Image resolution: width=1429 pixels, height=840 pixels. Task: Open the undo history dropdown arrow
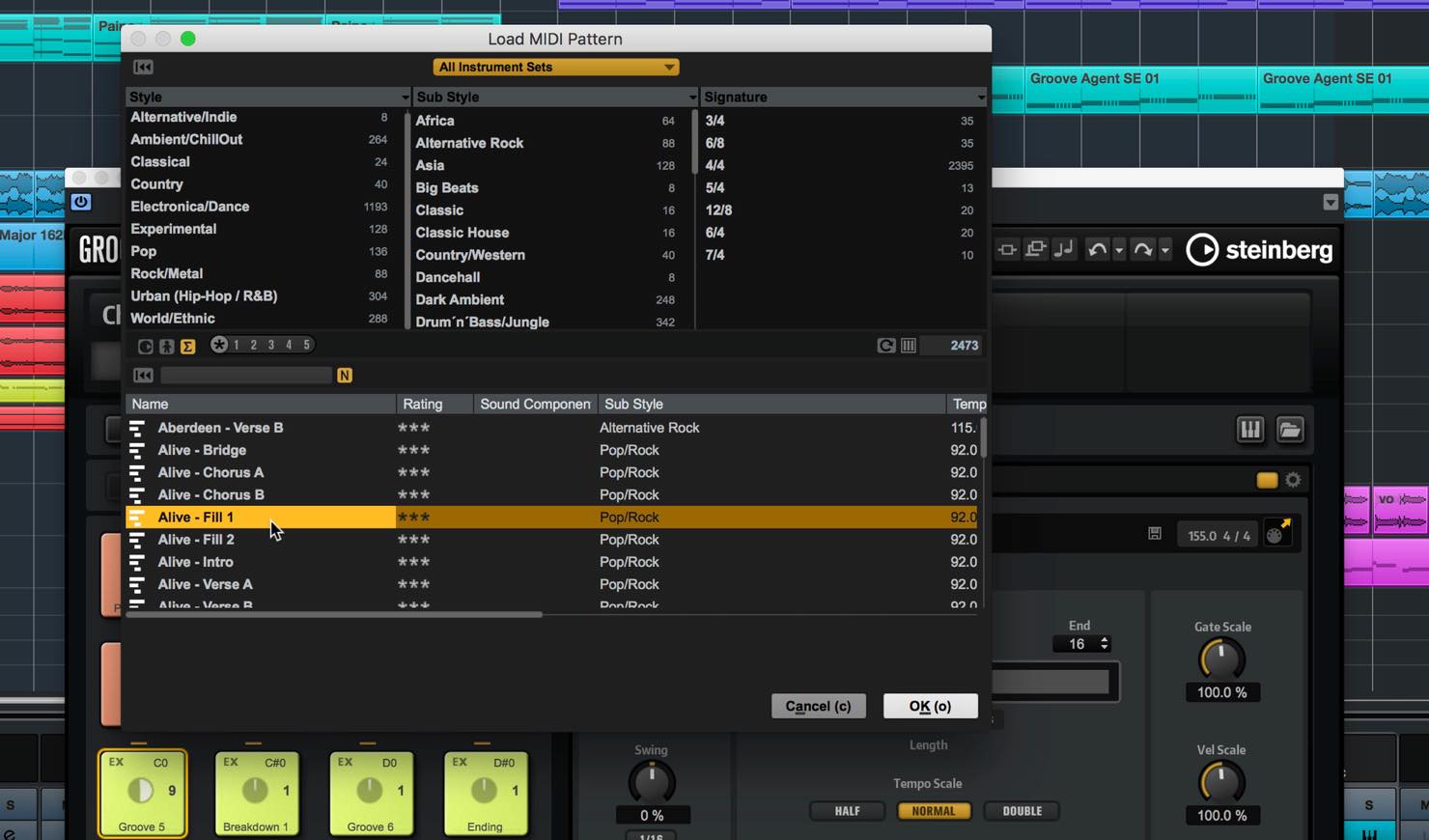click(x=1119, y=251)
